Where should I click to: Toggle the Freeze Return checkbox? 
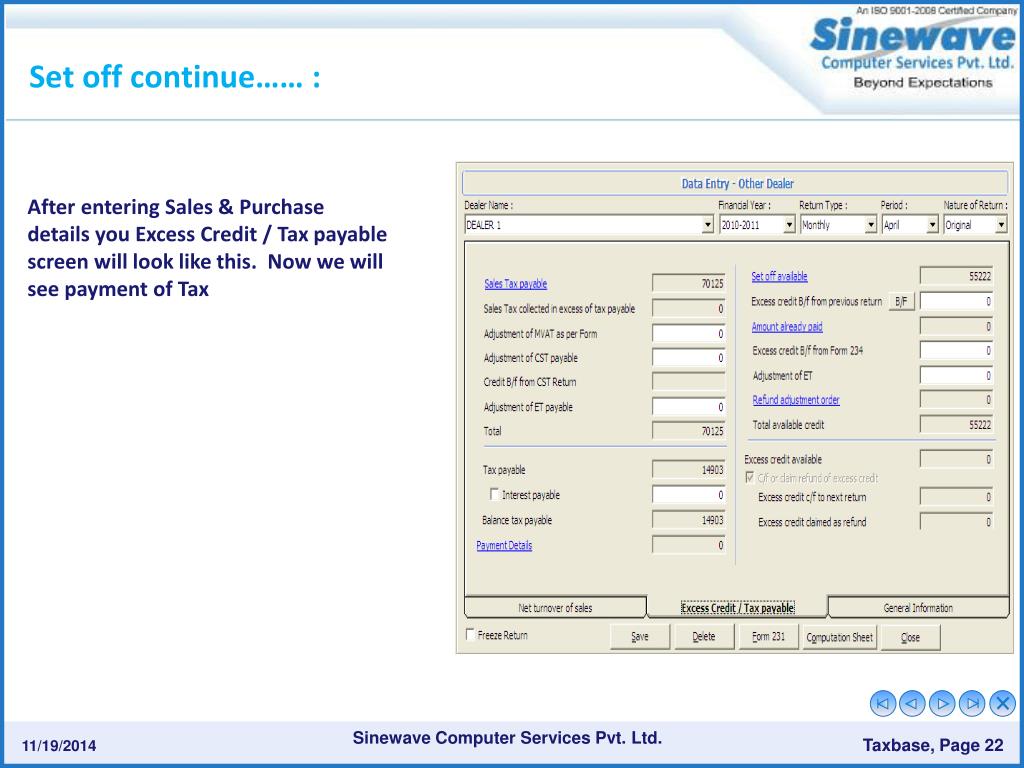pyautogui.click(x=470, y=634)
